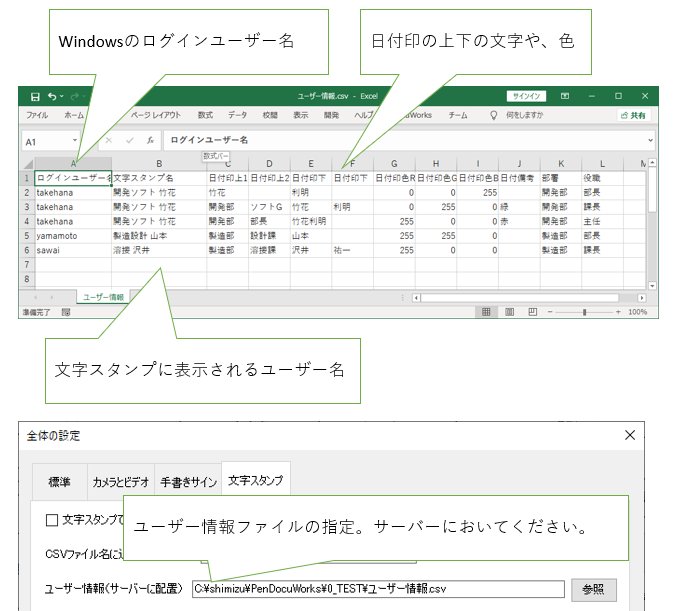Click the cancel X icon in formula bar
This screenshot has height=611, width=674.
(x=109, y=140)
